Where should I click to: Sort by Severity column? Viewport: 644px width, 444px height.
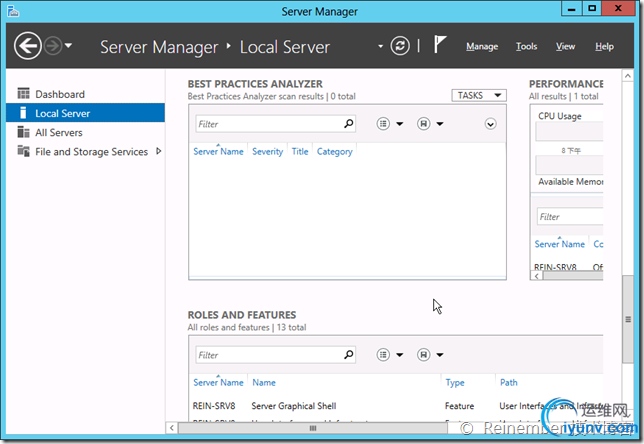[267, 152]
